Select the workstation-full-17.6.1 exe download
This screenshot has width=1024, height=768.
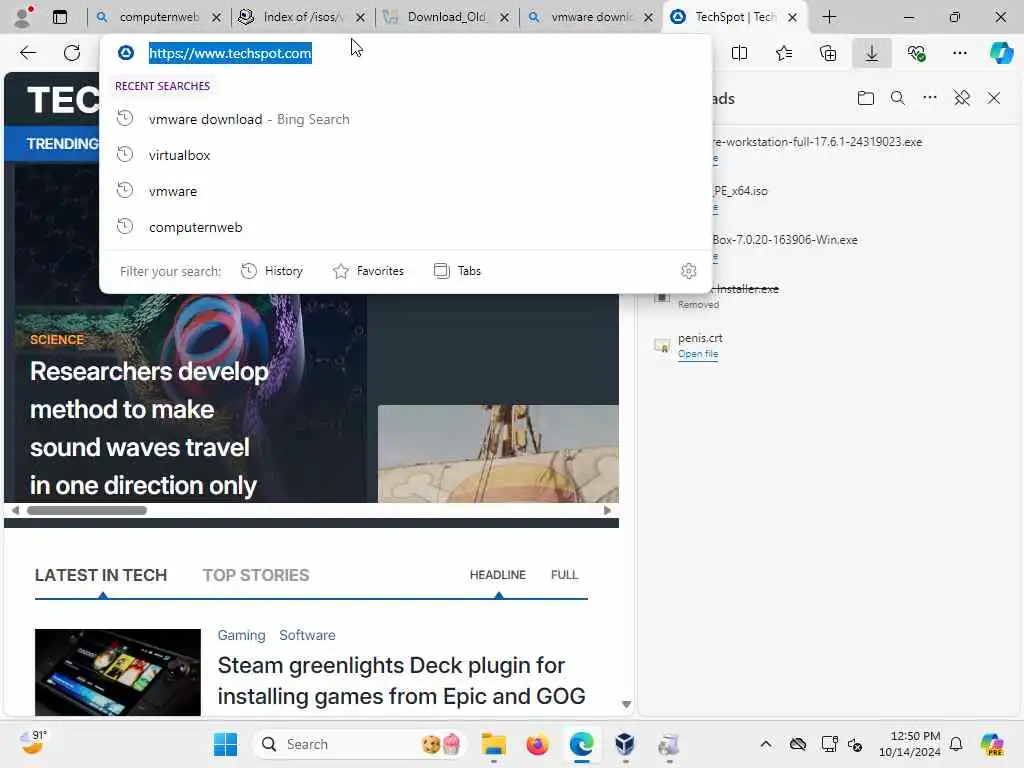click(817, 142)
